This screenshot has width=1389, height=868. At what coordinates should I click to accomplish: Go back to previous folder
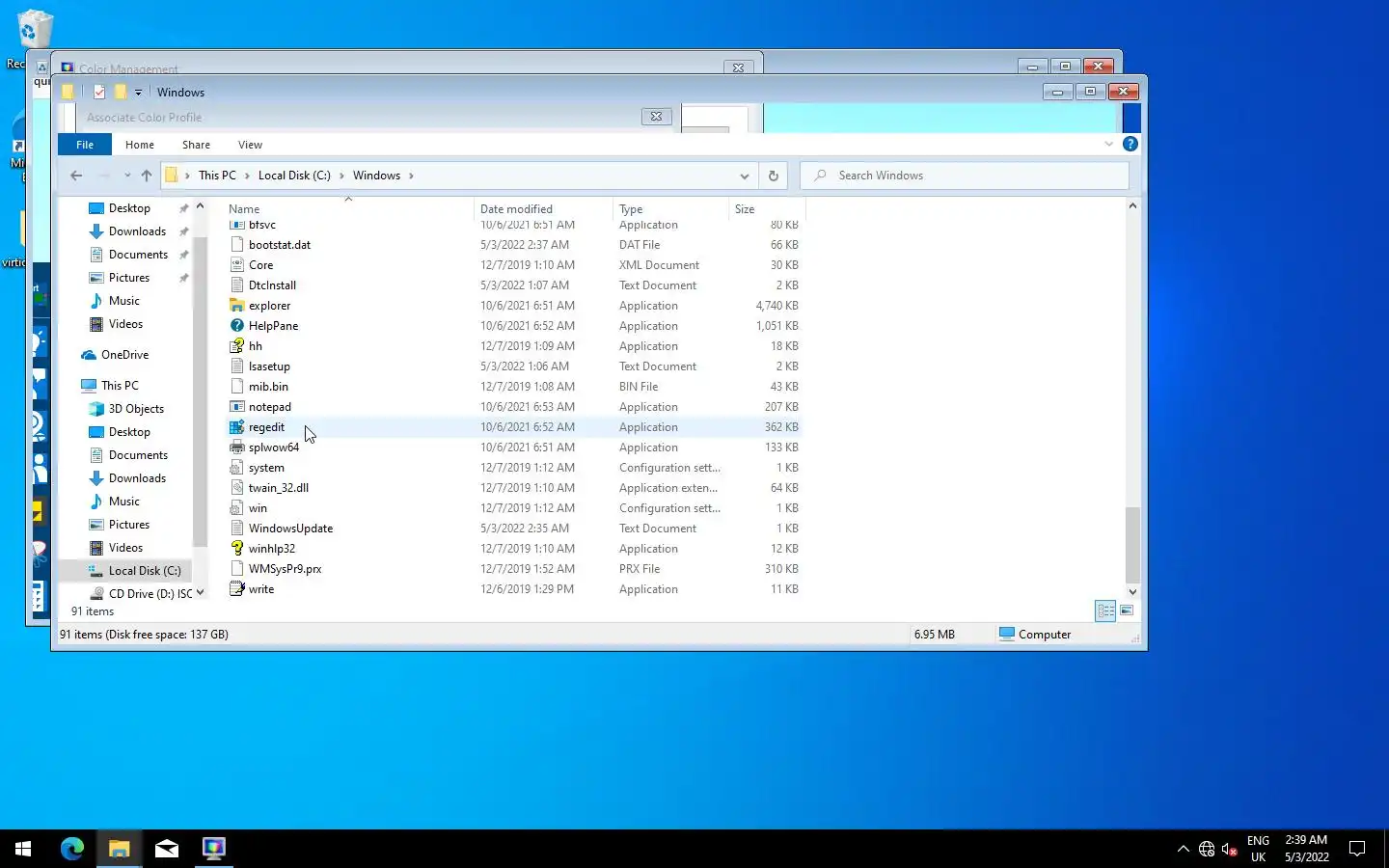coord(76,176)
